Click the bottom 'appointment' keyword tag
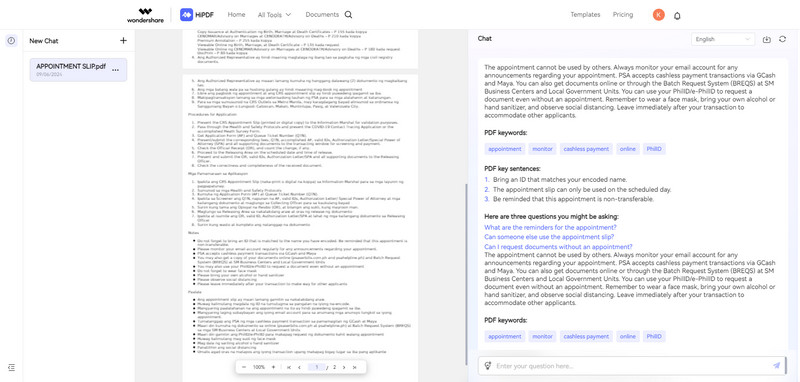The width and height of the screenshot is (800, 382). [x=505, y=337]
